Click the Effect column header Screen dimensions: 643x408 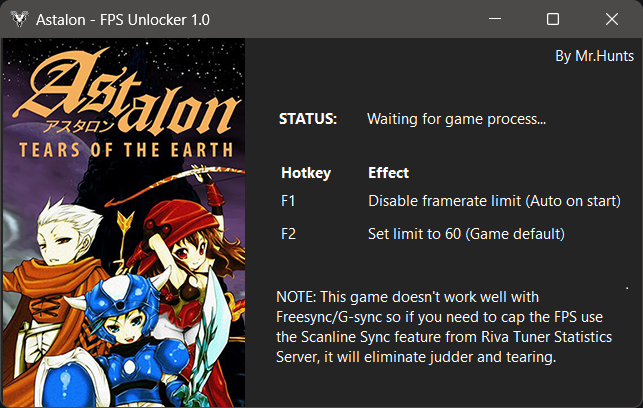pyautogui.click(x=388, y=173)
